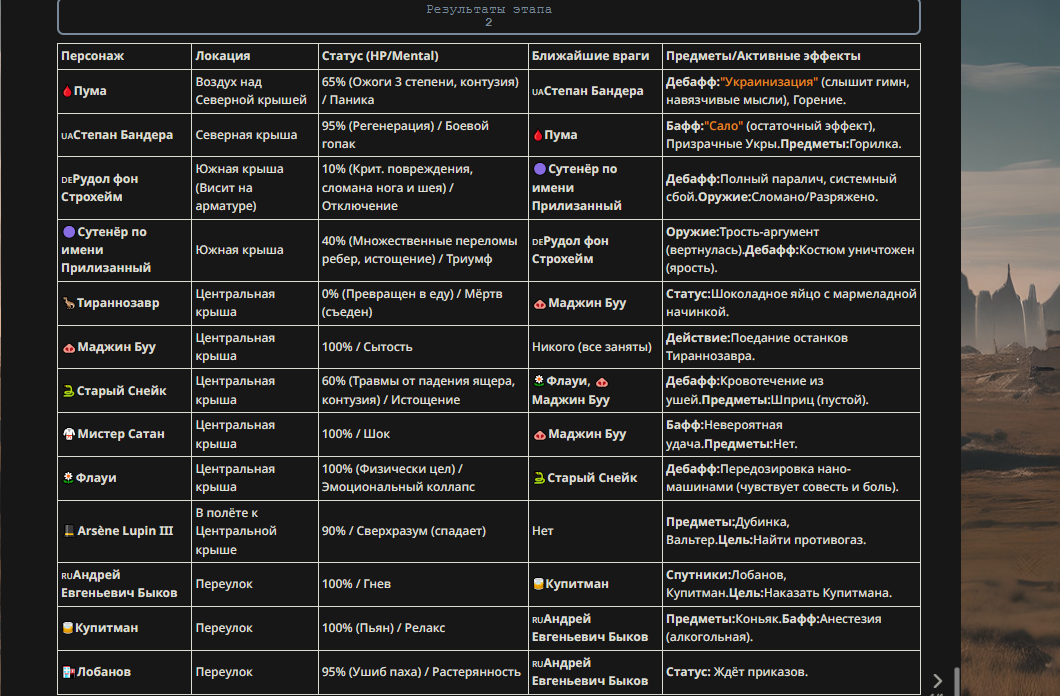Click the blood drop icon in Степан Бандера's Ближайшие враги cell

[x=538, y=135]
